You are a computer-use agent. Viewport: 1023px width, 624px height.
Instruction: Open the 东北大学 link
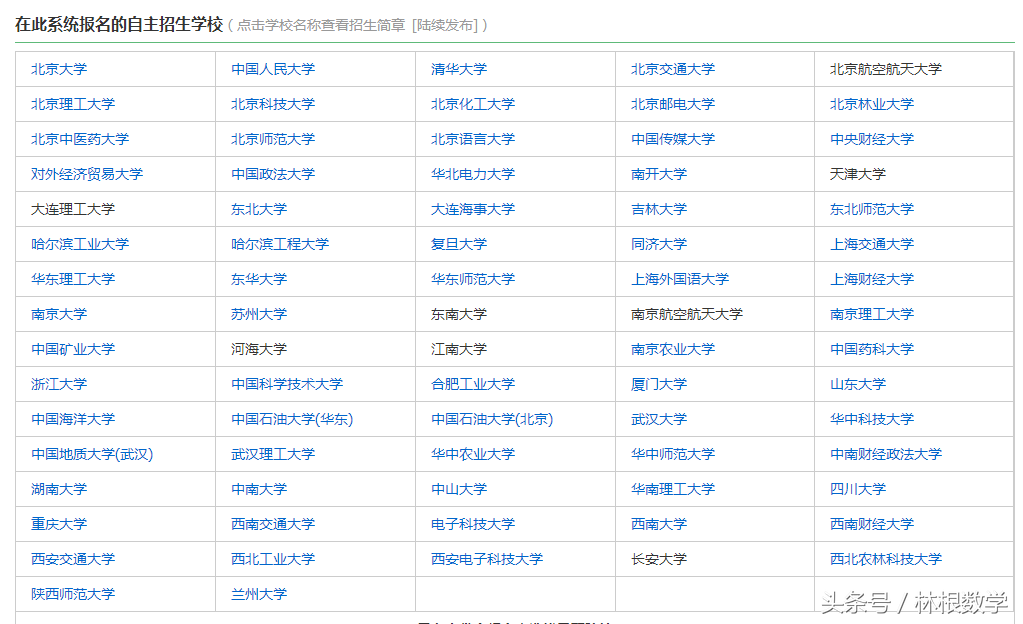point(259,210)
